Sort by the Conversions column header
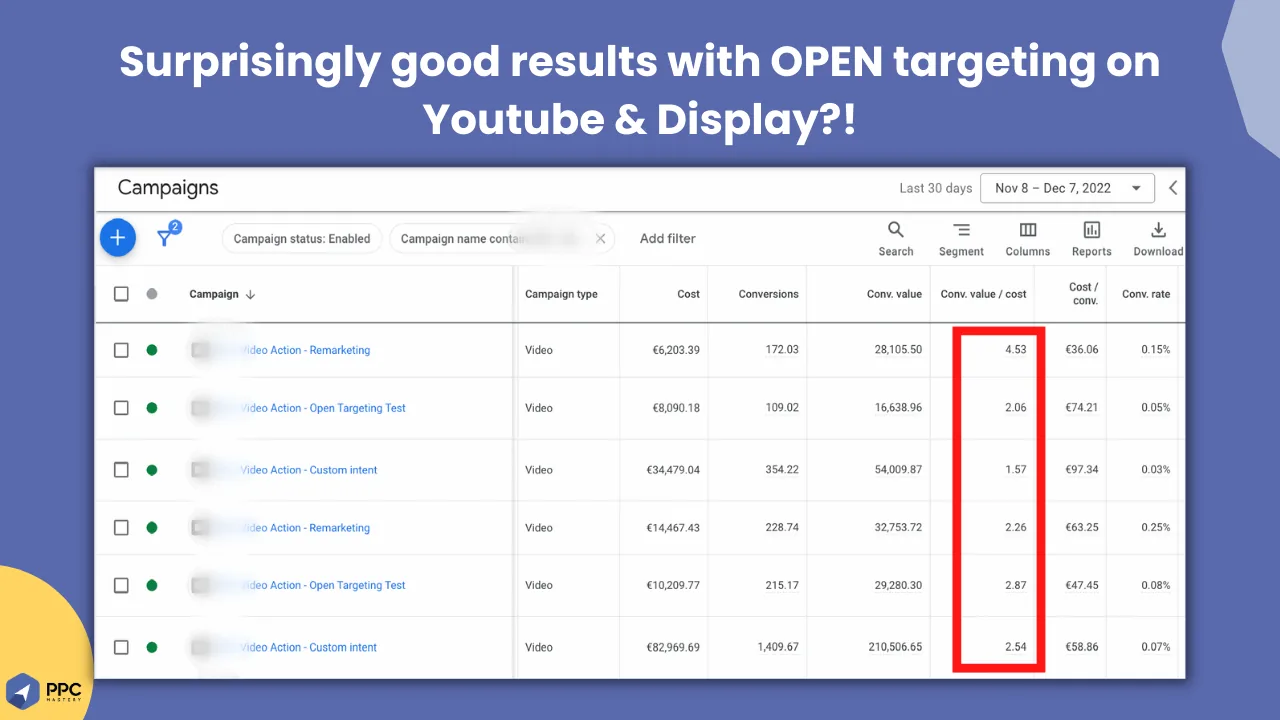 pyautogui.click(x=768, y=294)
